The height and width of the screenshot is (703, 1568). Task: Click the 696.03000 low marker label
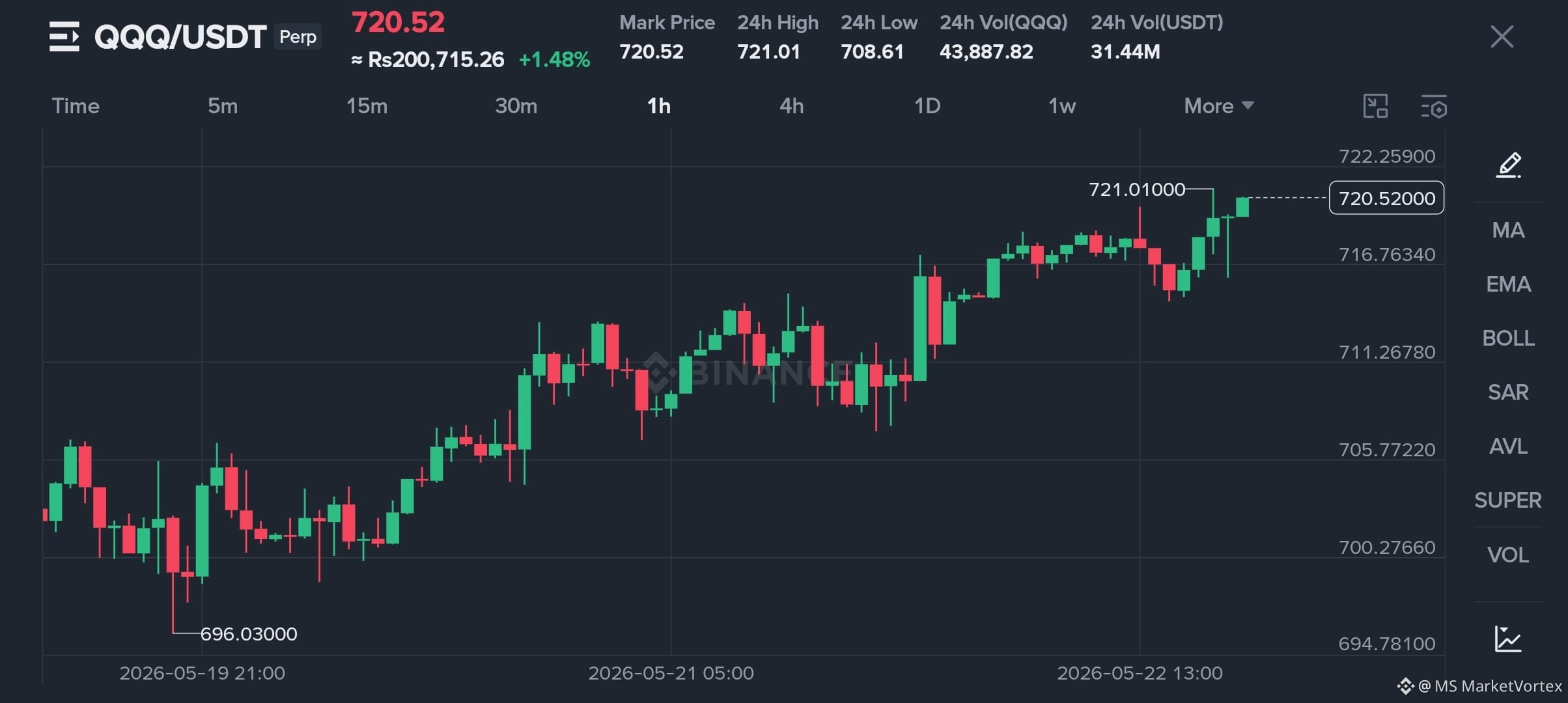click(x=249, y=633)
